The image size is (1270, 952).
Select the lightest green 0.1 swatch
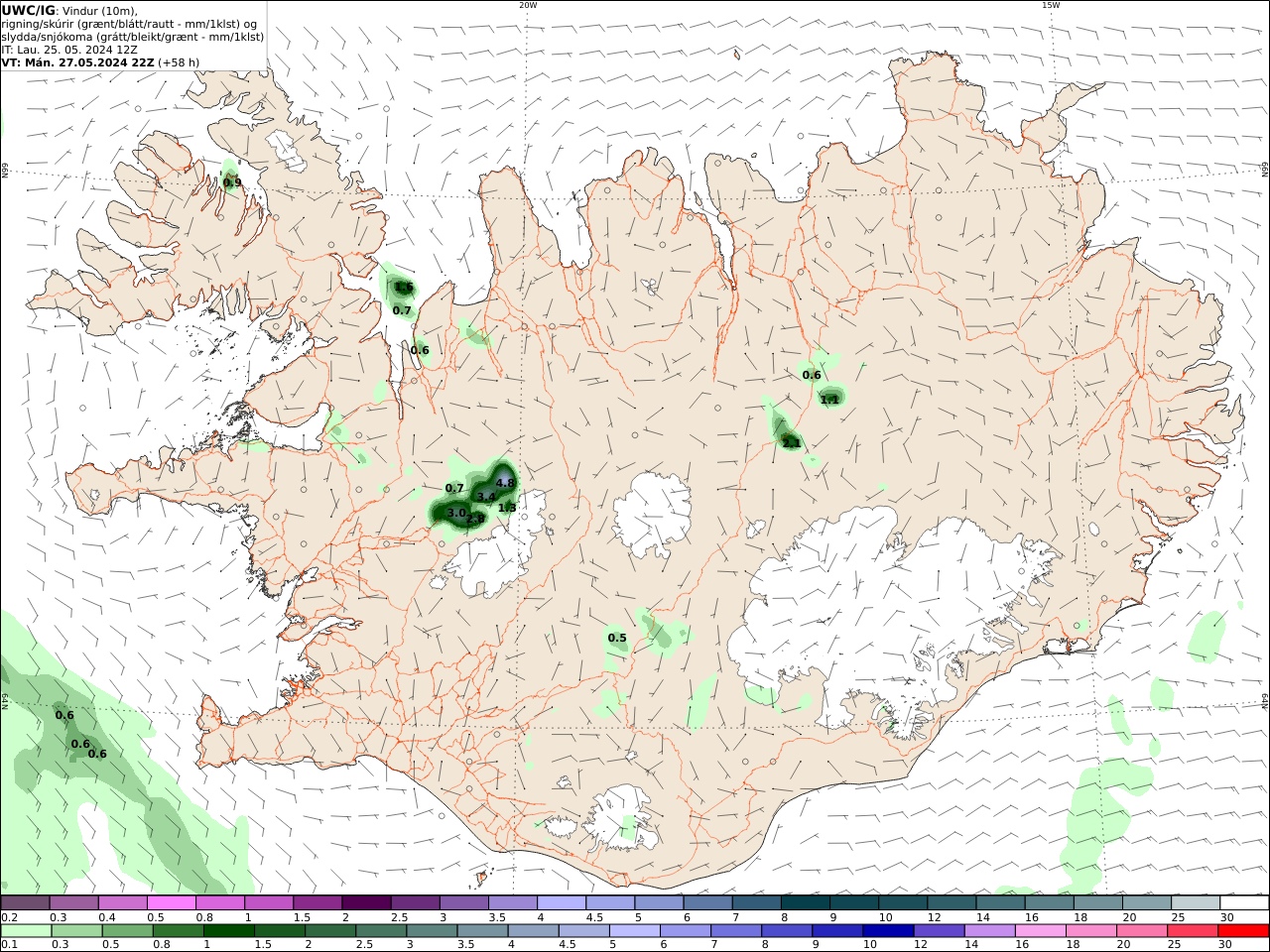pyautogui.click(x=27, y=931)
